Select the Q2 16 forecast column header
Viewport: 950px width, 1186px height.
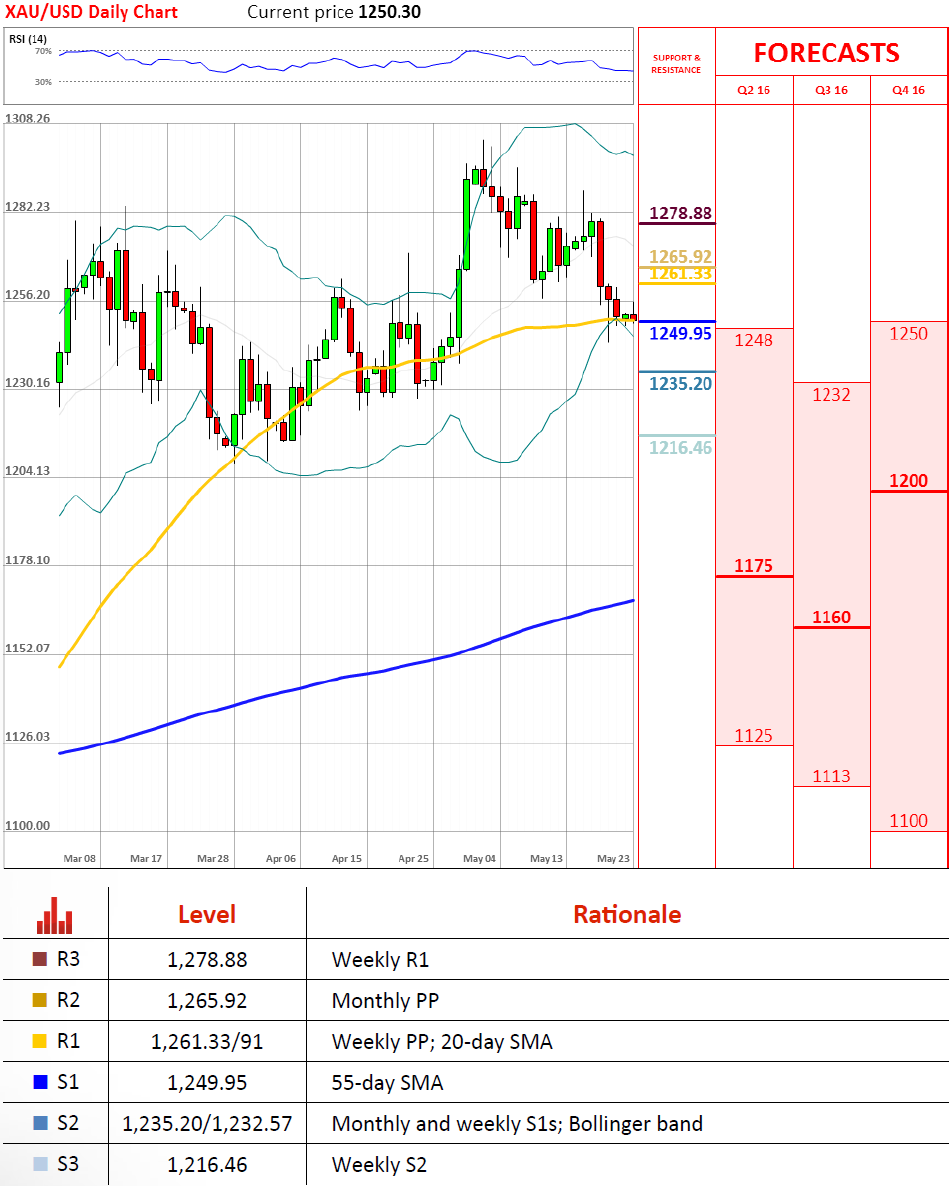[753, 90]
